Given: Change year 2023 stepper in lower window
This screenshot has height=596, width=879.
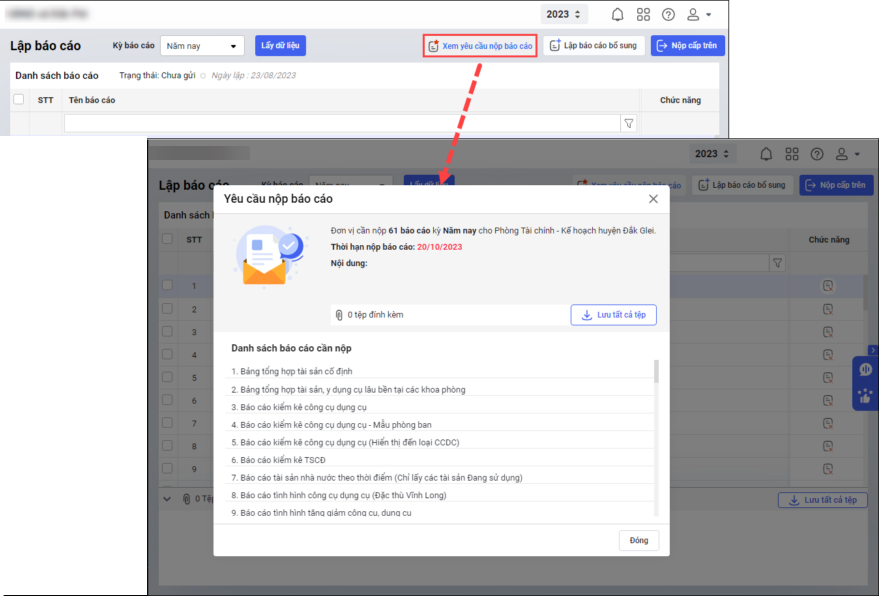Looking at the screenshot, I should 712,154.
